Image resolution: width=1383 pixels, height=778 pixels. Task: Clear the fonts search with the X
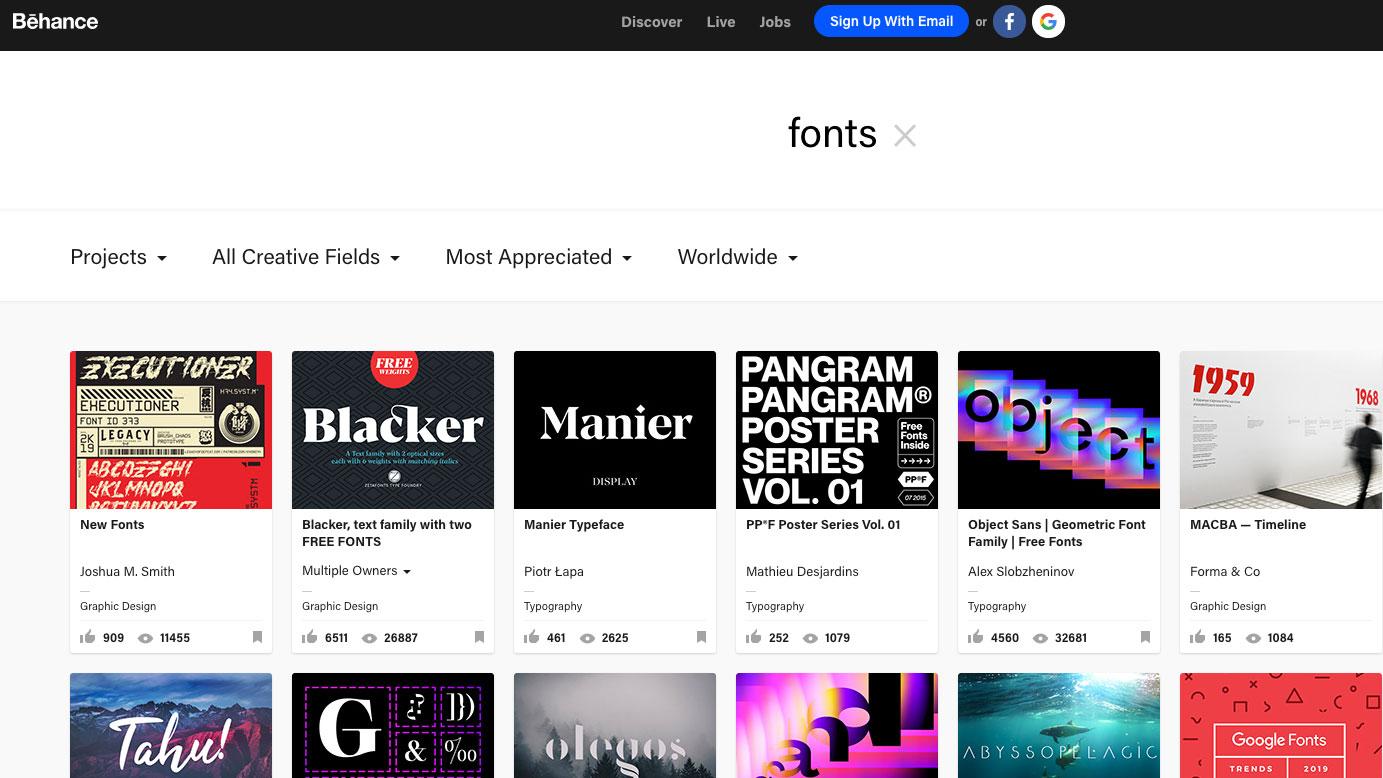[x=905, y=135]
